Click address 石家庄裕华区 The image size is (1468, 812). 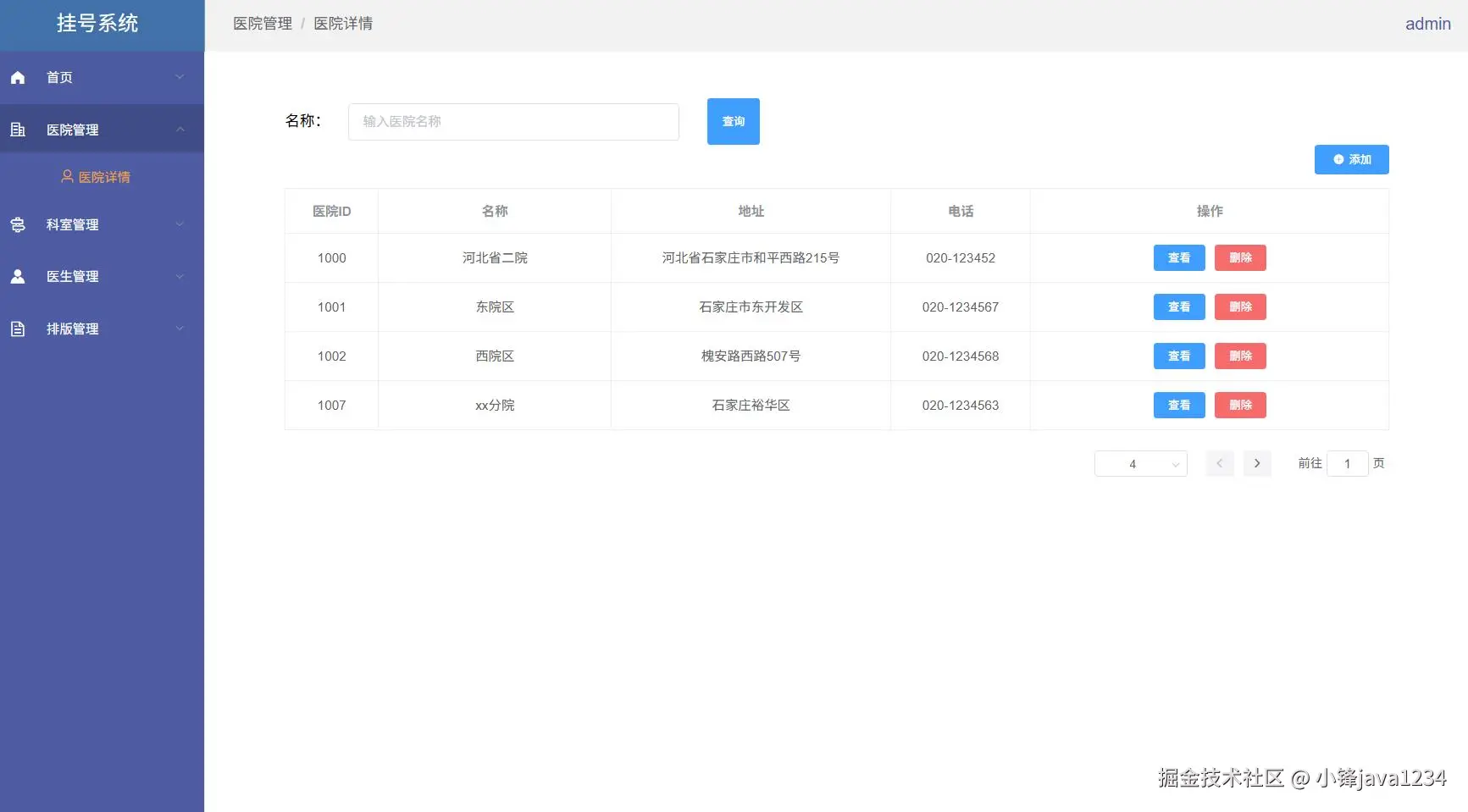pyautogui.click(x=751, y=406)
